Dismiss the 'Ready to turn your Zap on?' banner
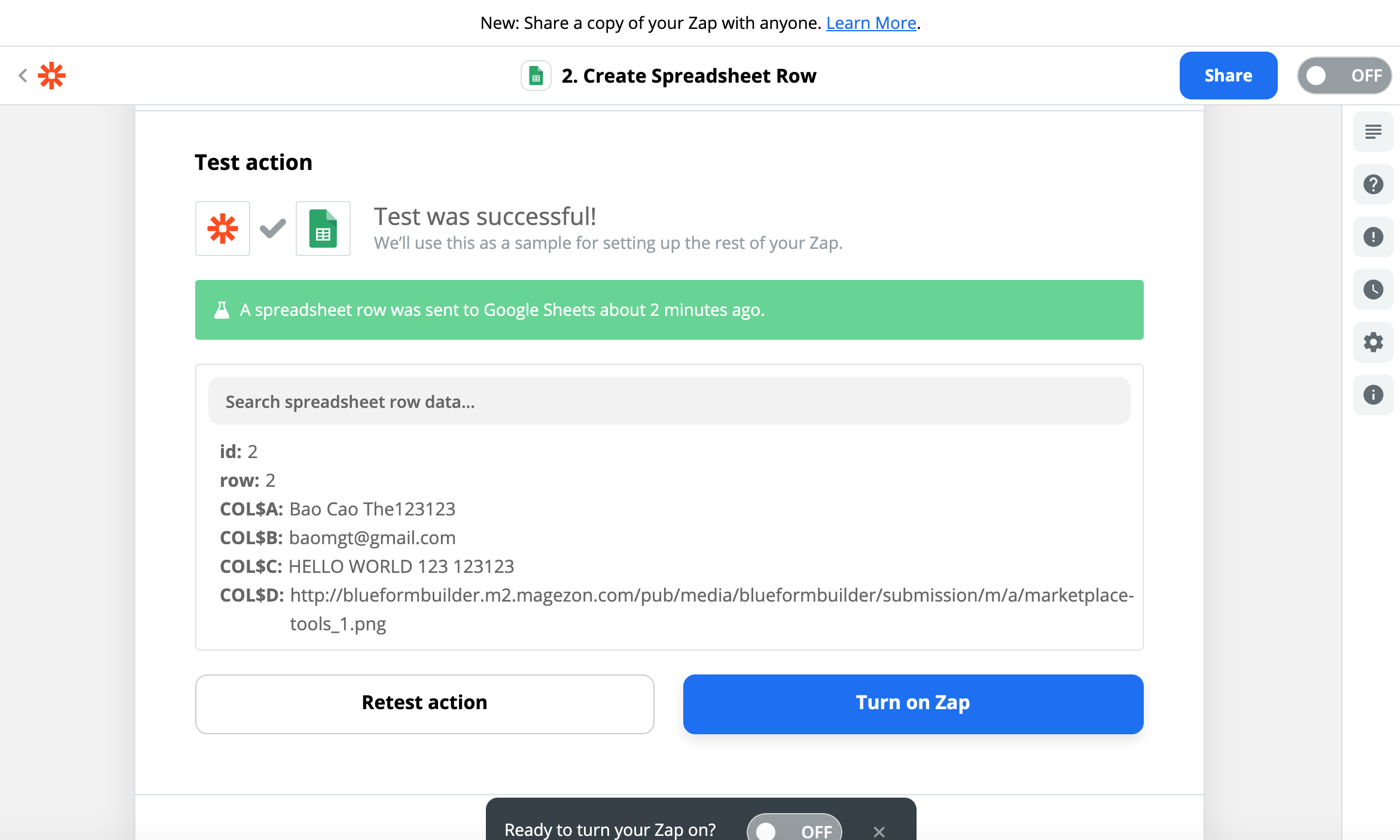The image size is (1400, 840). [x=878, y=831]
